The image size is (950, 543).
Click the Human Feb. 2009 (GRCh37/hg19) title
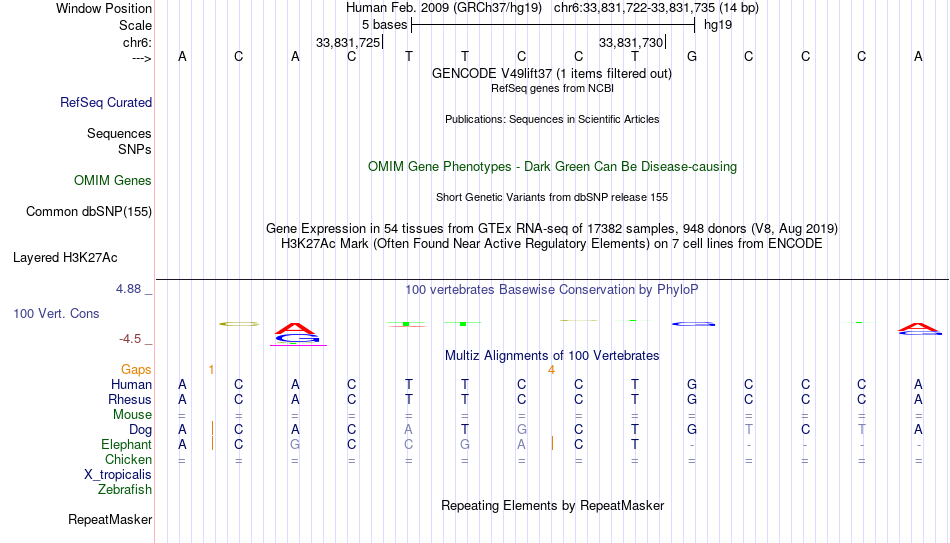click(x=443, y=8)
